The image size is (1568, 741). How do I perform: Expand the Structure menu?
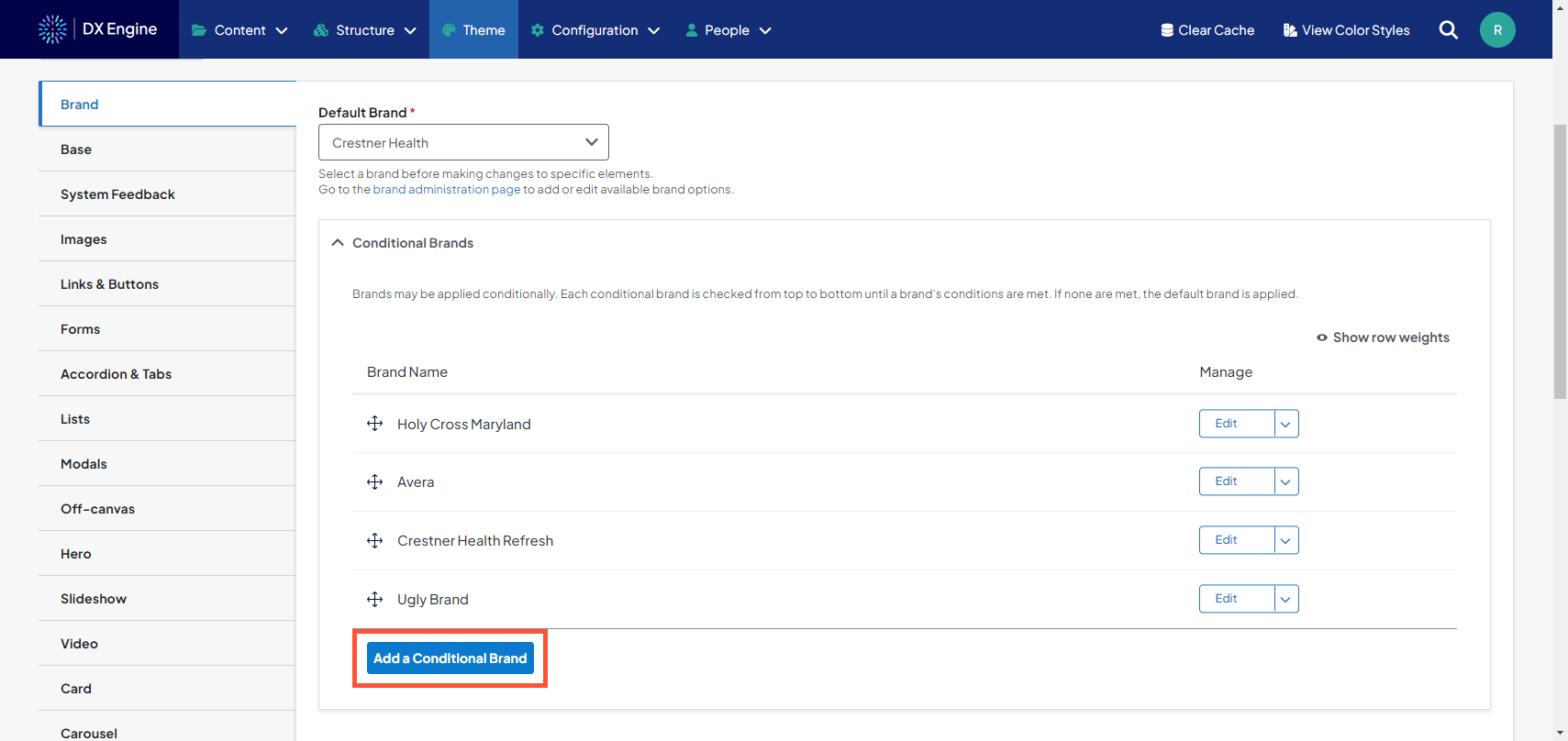[364, 30]
